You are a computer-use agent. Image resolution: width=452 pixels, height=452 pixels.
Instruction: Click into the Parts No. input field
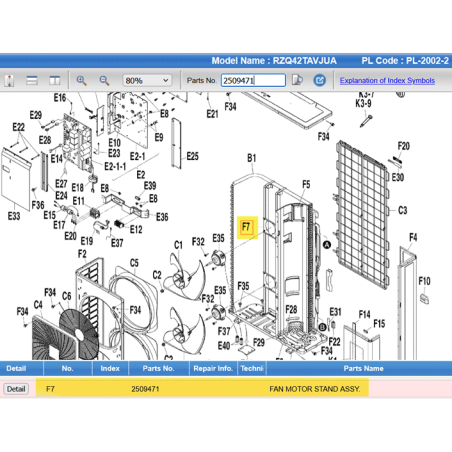[x=253, y=80]
